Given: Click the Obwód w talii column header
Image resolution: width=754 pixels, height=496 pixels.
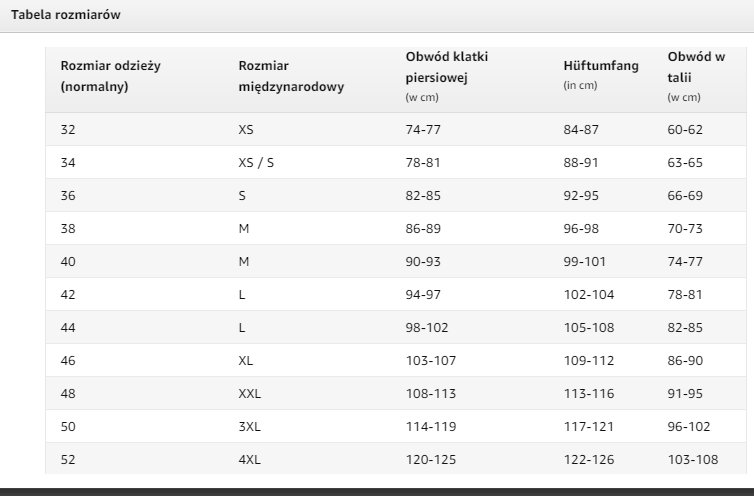Looking at the screenshot, I should point(696,76).
